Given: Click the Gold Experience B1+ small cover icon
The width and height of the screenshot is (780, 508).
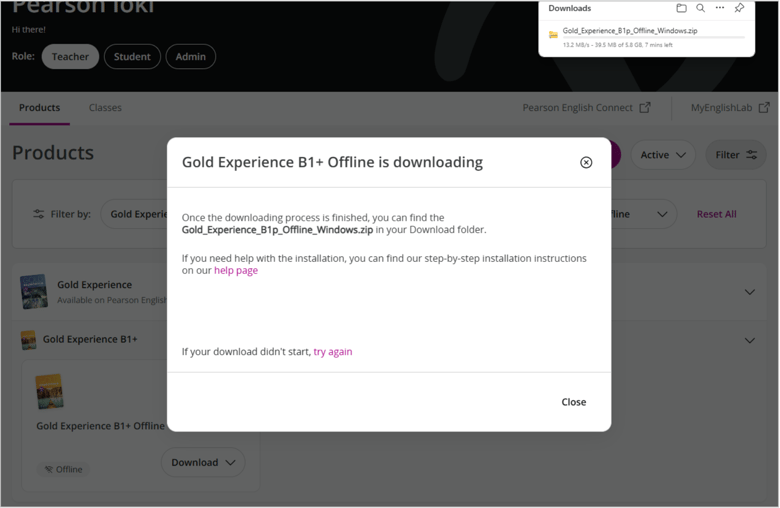Looking at the screenshot, I should point(28,340).
